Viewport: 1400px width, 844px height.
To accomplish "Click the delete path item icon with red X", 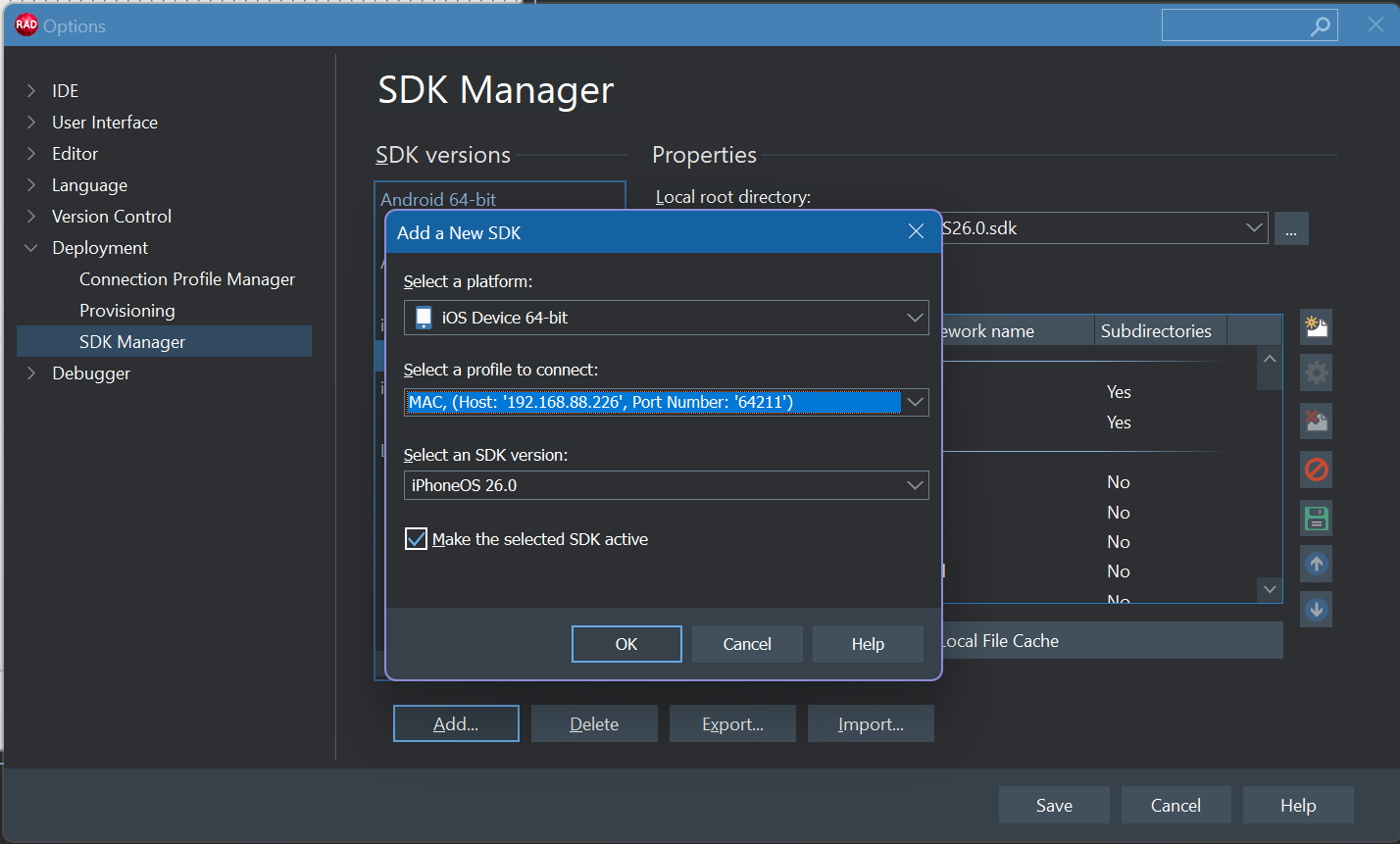I will click(1316, 421).
